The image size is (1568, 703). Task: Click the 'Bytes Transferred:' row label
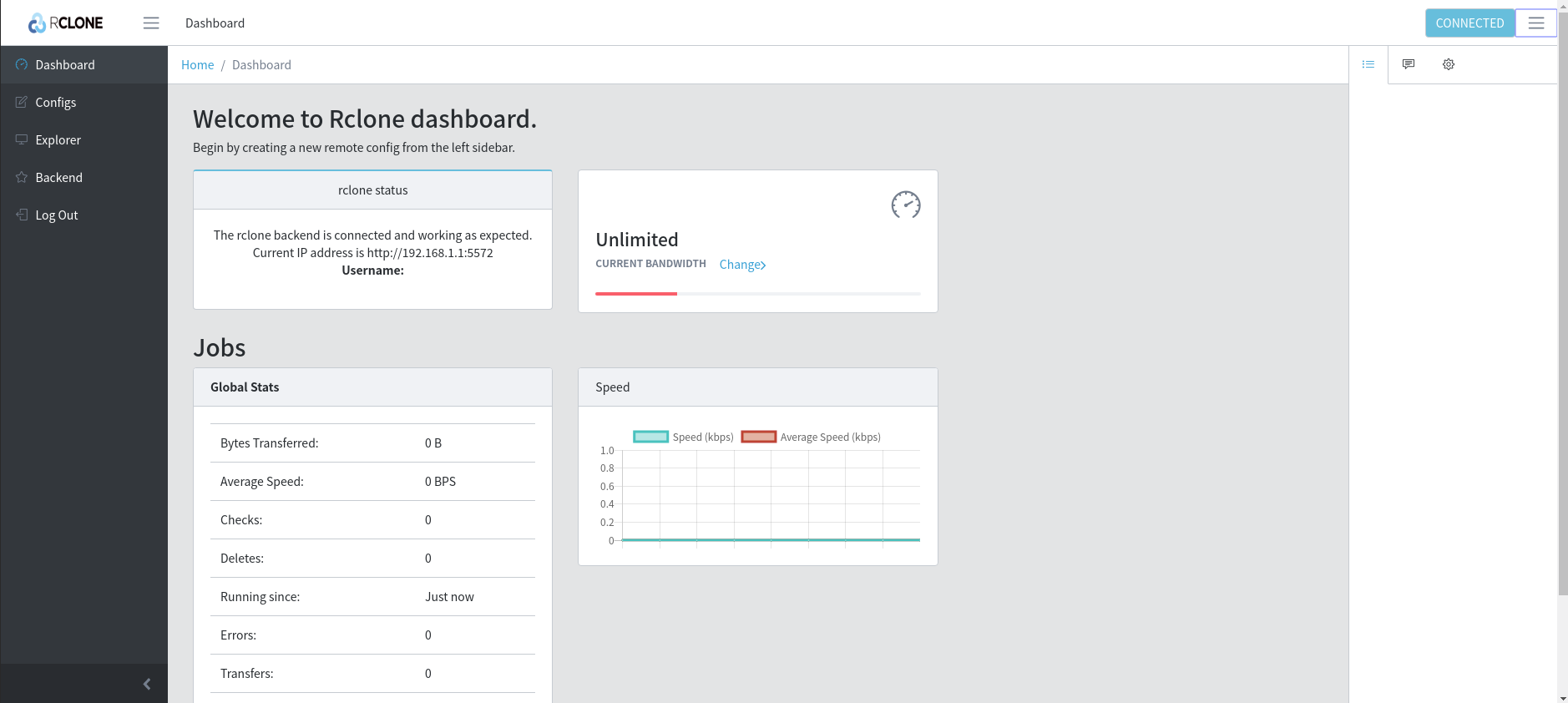pyautogui.click(x=269, y=443)
